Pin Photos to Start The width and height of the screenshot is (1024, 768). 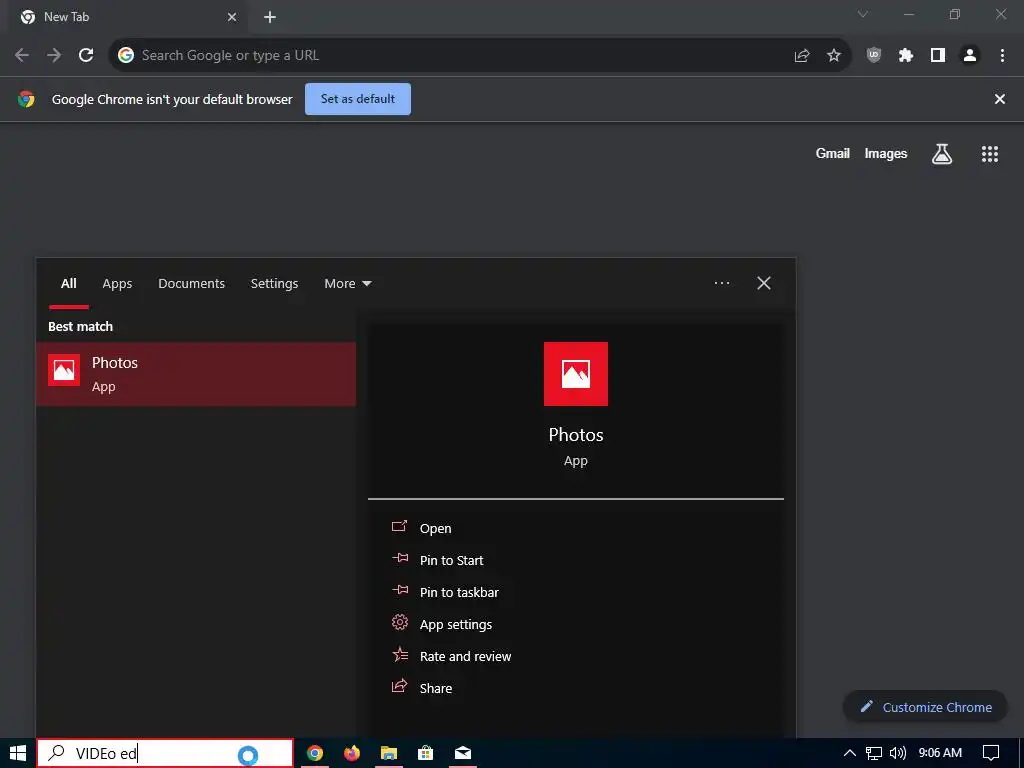click(451, 560)
